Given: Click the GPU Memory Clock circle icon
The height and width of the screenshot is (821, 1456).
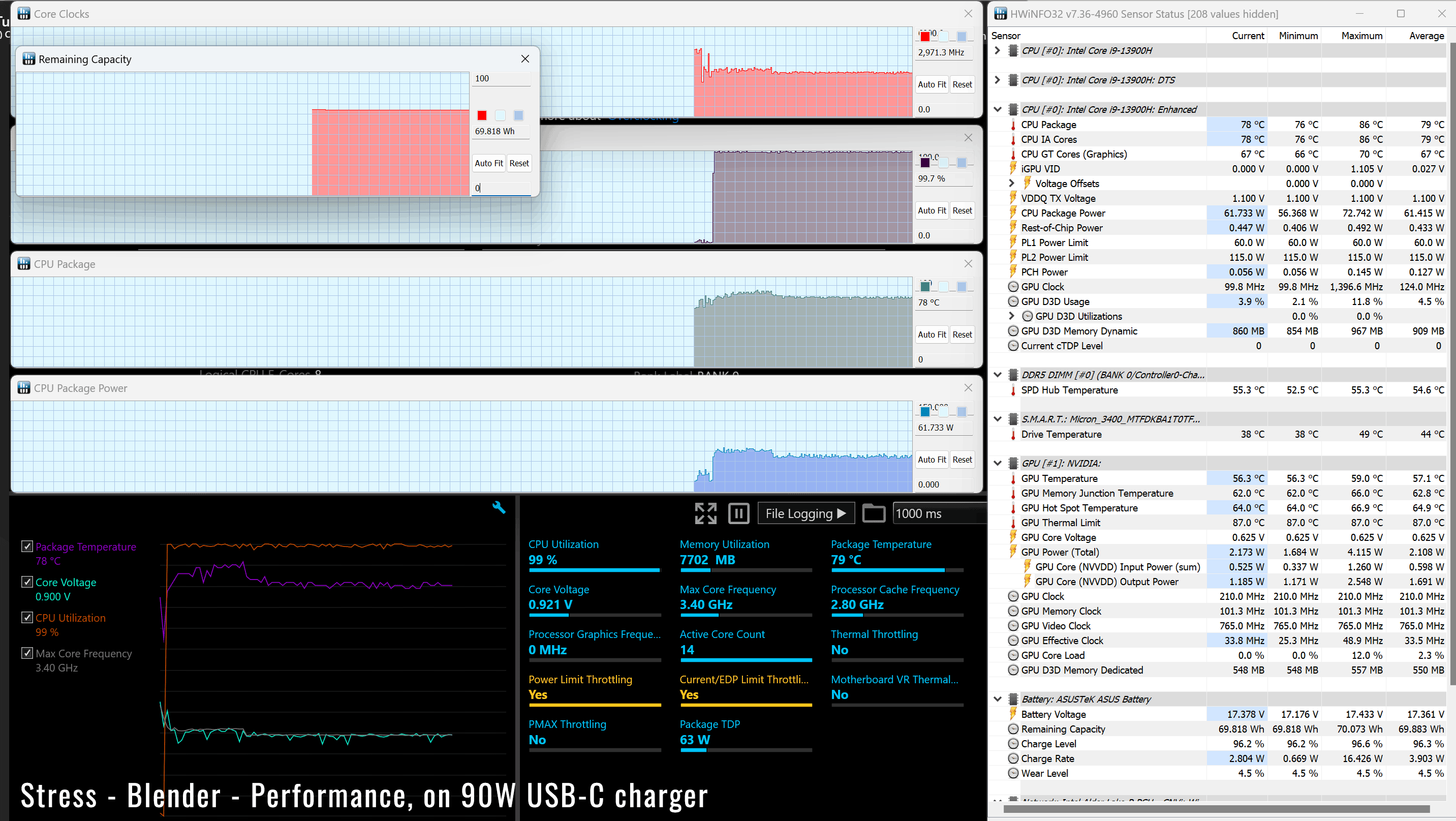Looking at the screenshot, I should pyautogui.click(x=1013, y=611).
